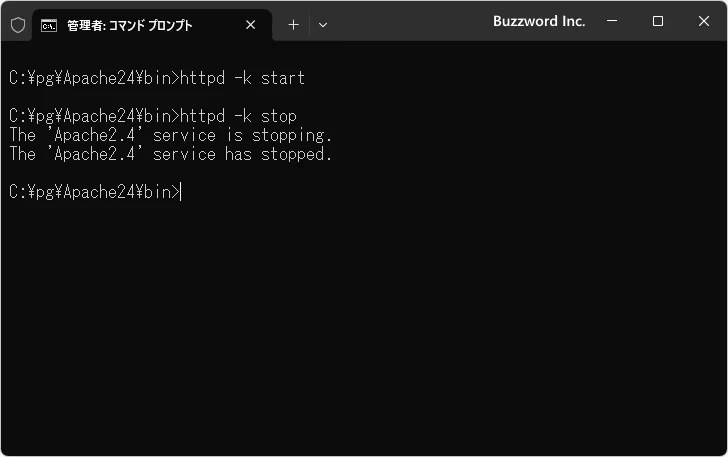The image size is (728, 457).
Task: Click the Command Prompt tab icon
Action: (x=49, y=24)
